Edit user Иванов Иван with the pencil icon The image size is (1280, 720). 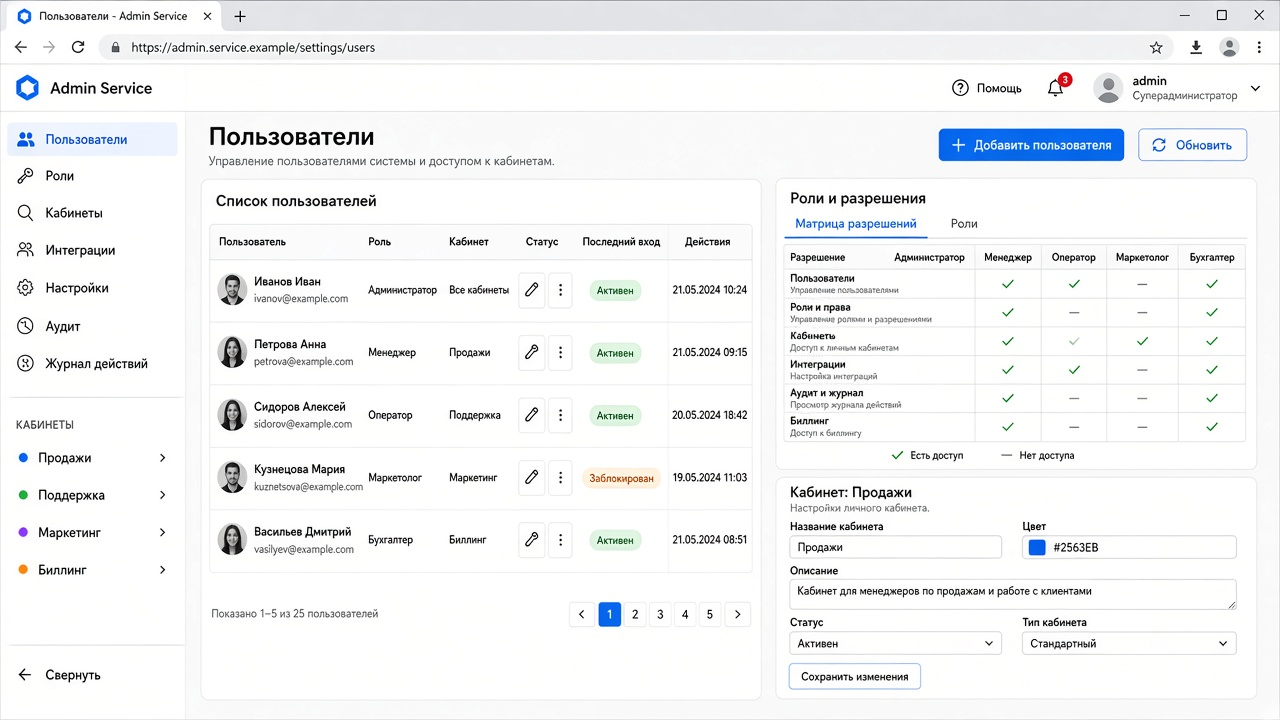532,290
